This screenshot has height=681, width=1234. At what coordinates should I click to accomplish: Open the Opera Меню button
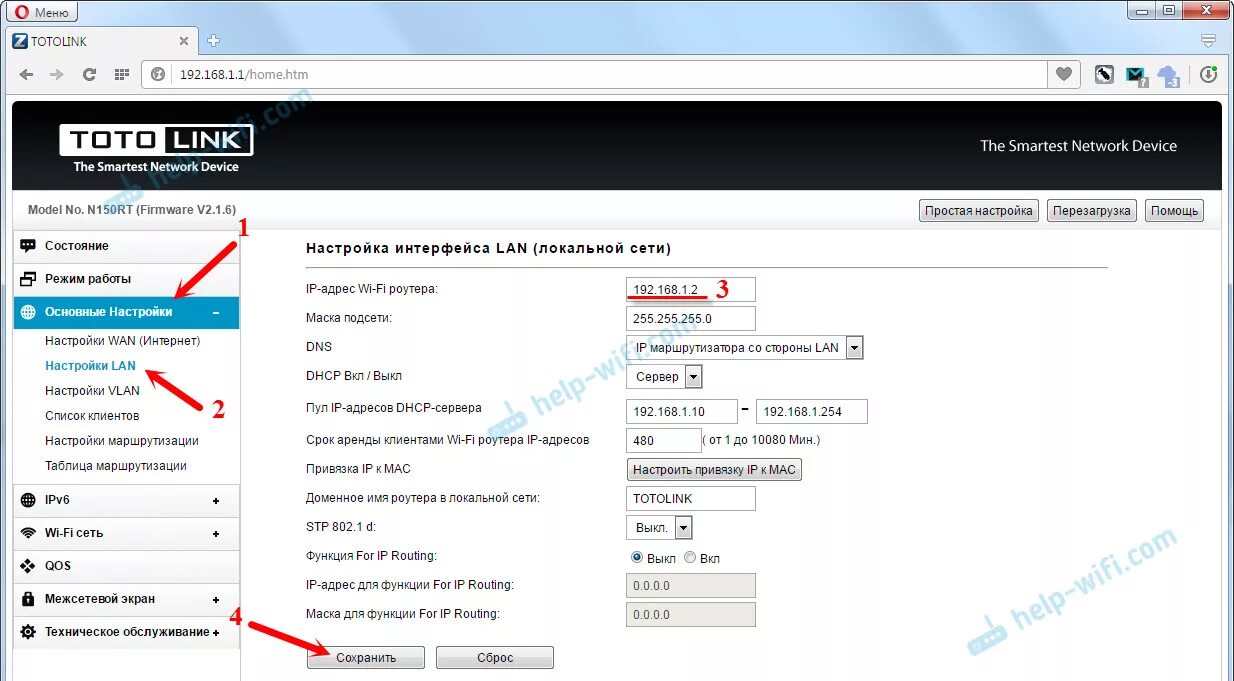point(44,12)
